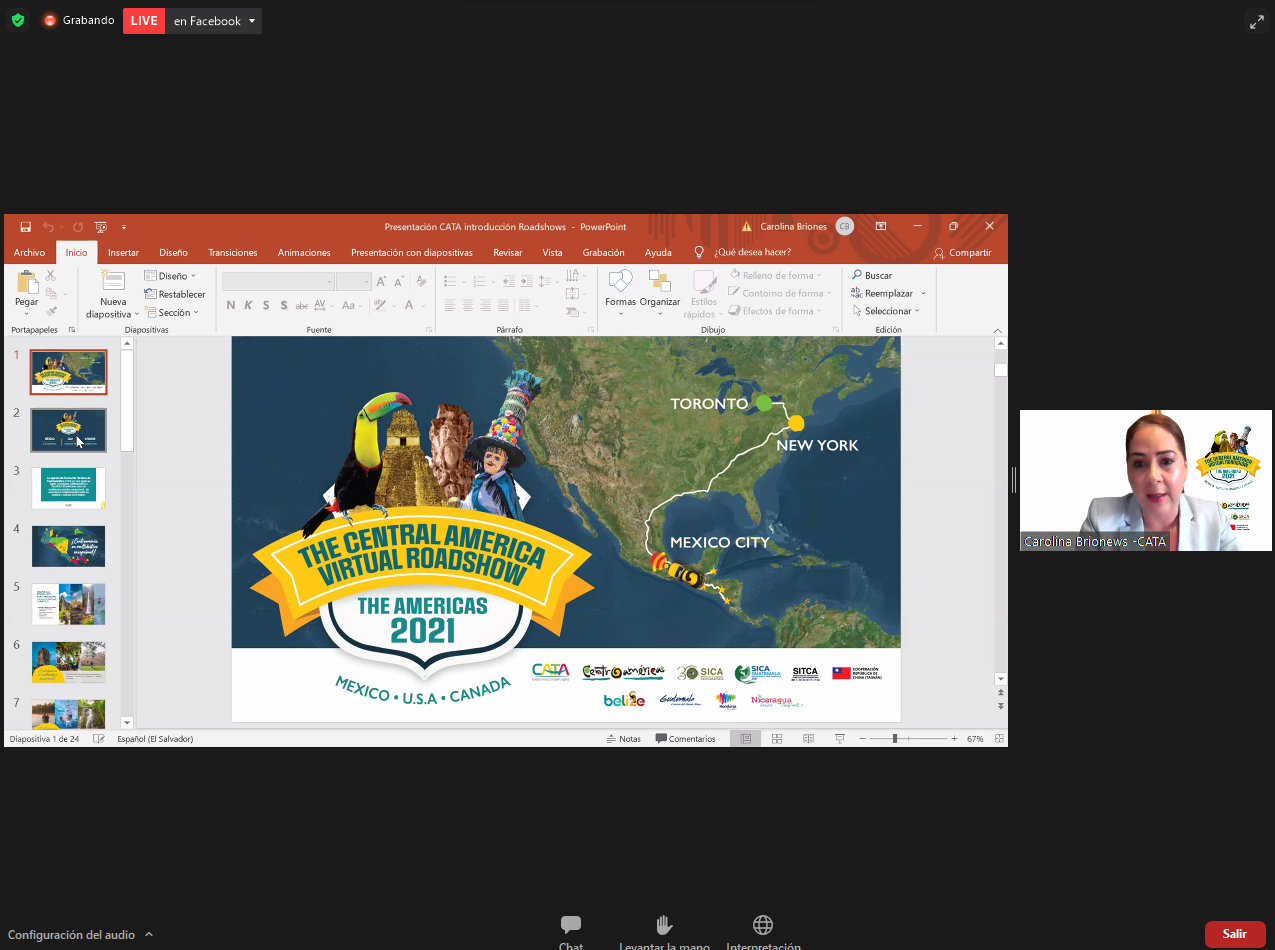Collapse the ribbon with the chevron

tap(997, 330)
